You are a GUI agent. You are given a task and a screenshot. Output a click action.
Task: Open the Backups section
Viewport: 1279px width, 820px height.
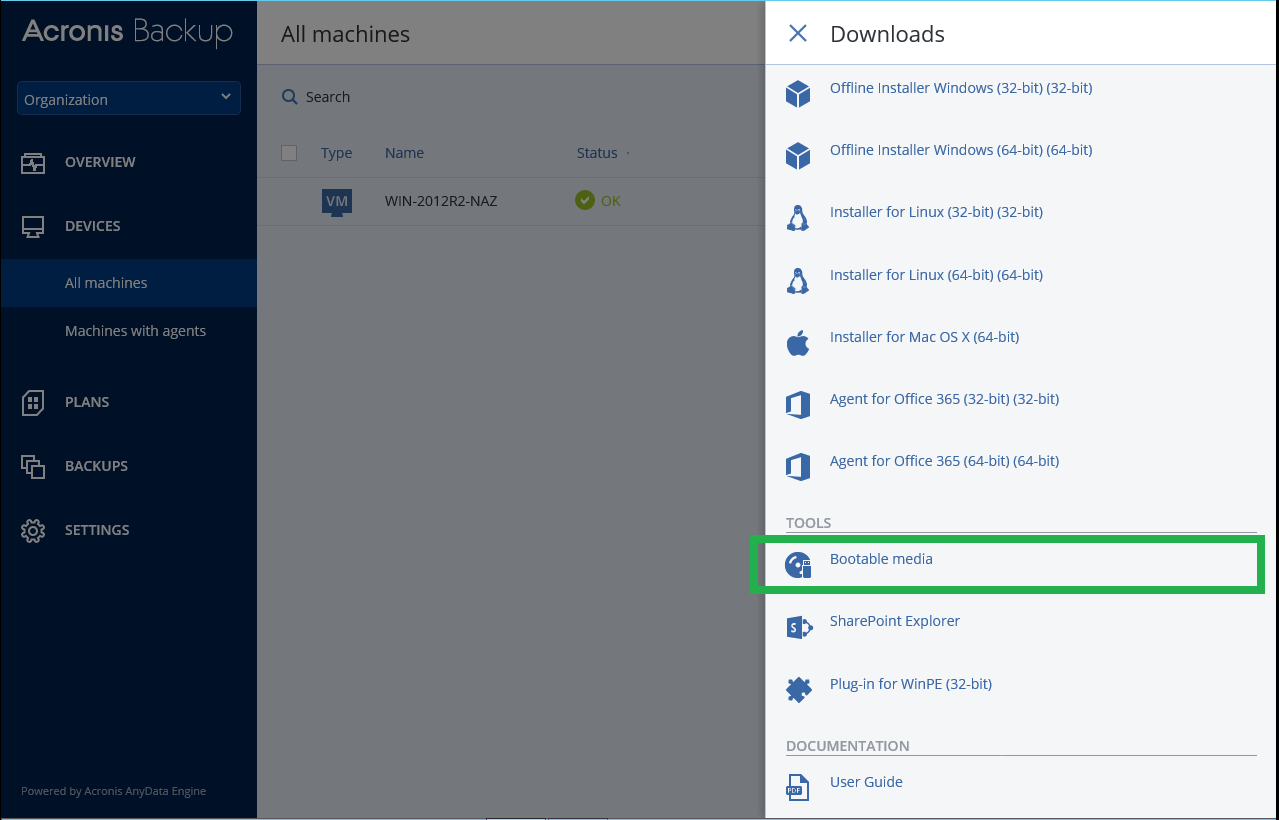tap(96, 466)
